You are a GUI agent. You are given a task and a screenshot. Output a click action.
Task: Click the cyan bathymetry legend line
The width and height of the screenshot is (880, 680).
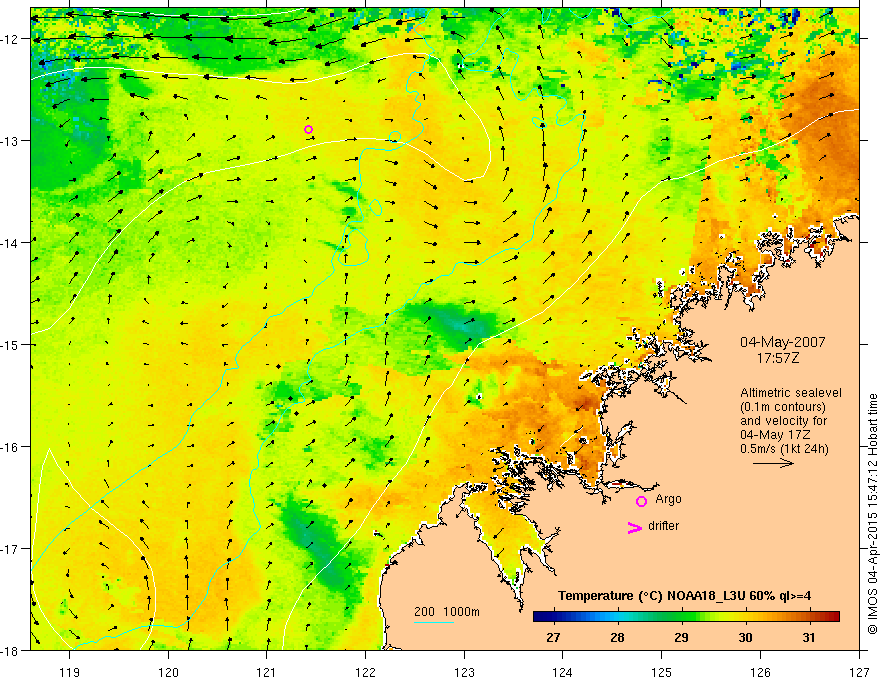[434, 622]
